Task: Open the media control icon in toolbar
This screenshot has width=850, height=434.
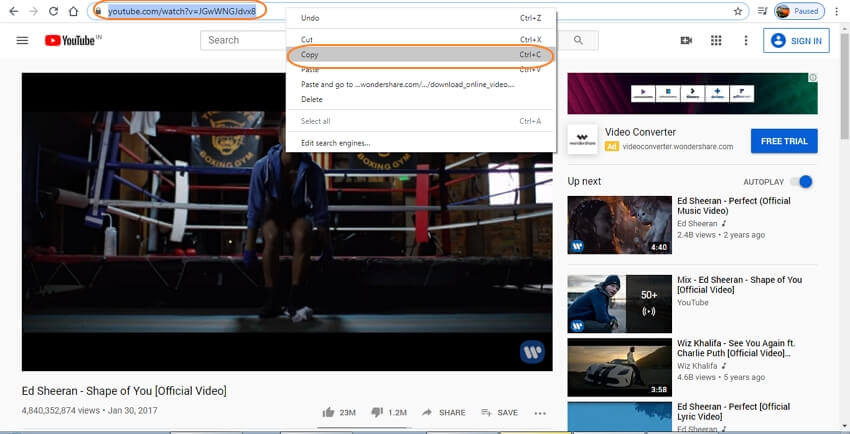Action: tap(763, 11)
